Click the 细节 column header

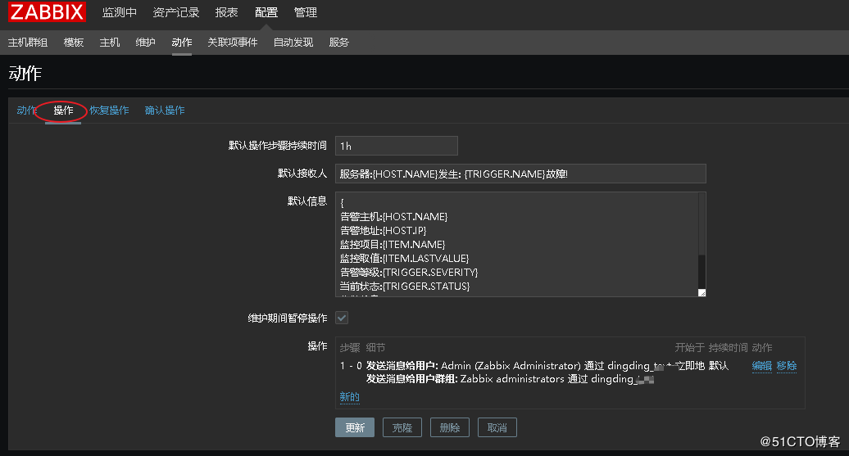click(376, 348)
